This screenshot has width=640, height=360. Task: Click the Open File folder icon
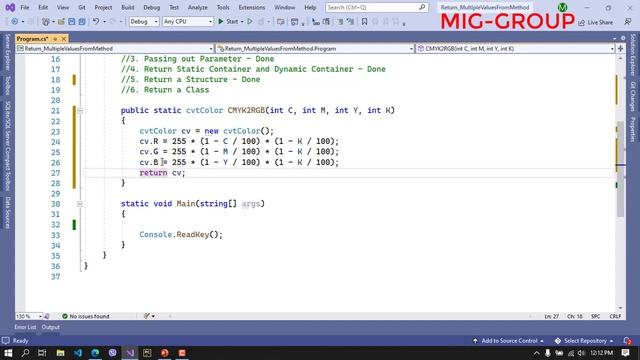point(61,22)
